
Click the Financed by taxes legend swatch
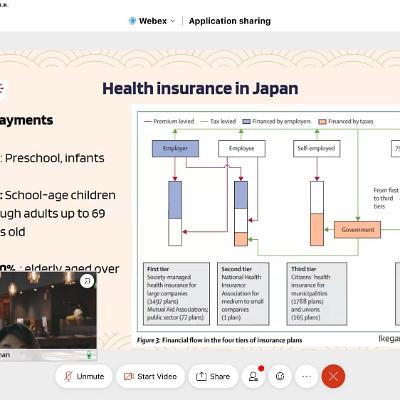(x=322, y=122)
